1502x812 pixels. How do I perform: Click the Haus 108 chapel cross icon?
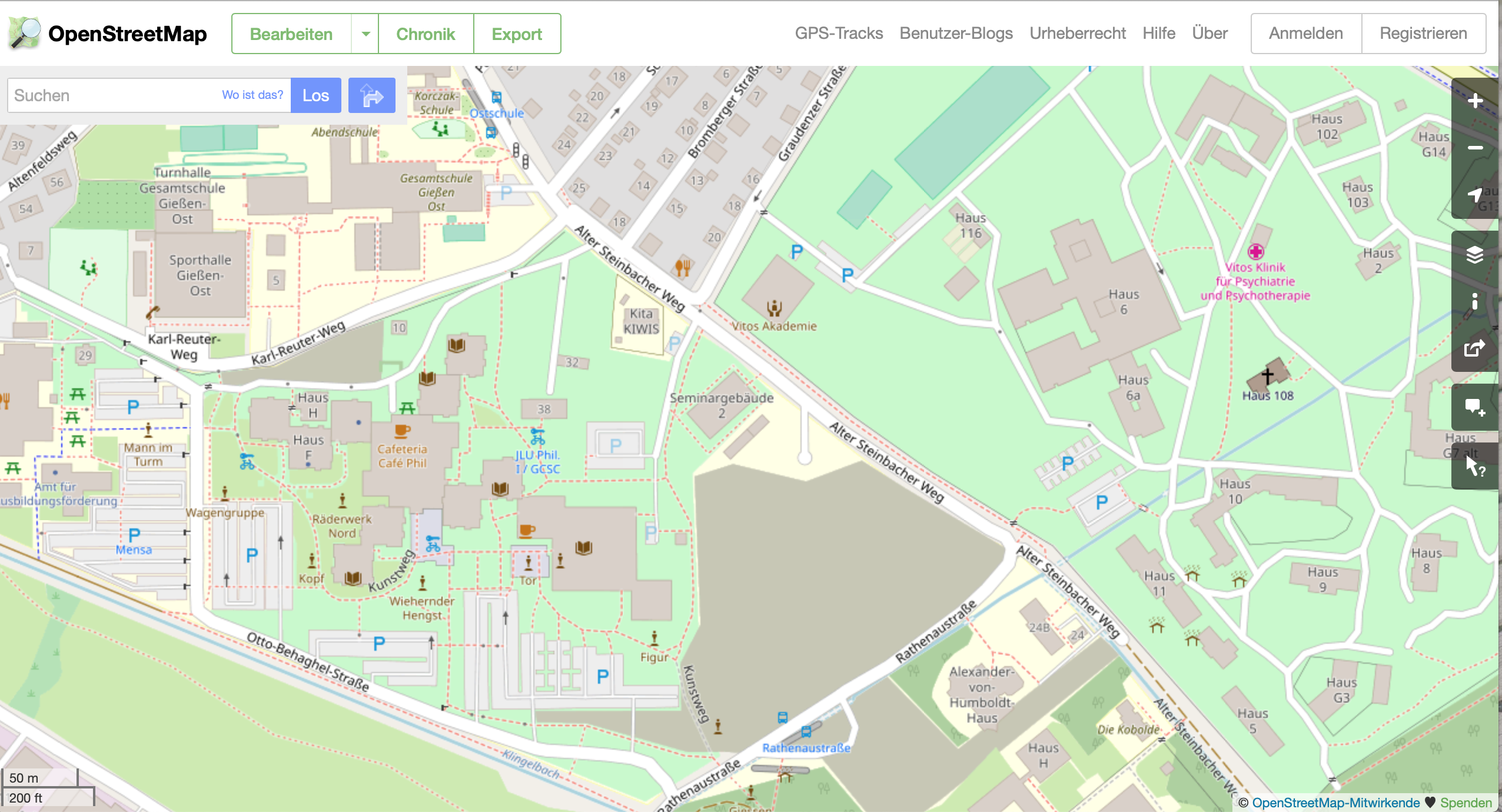[1268, 375]
